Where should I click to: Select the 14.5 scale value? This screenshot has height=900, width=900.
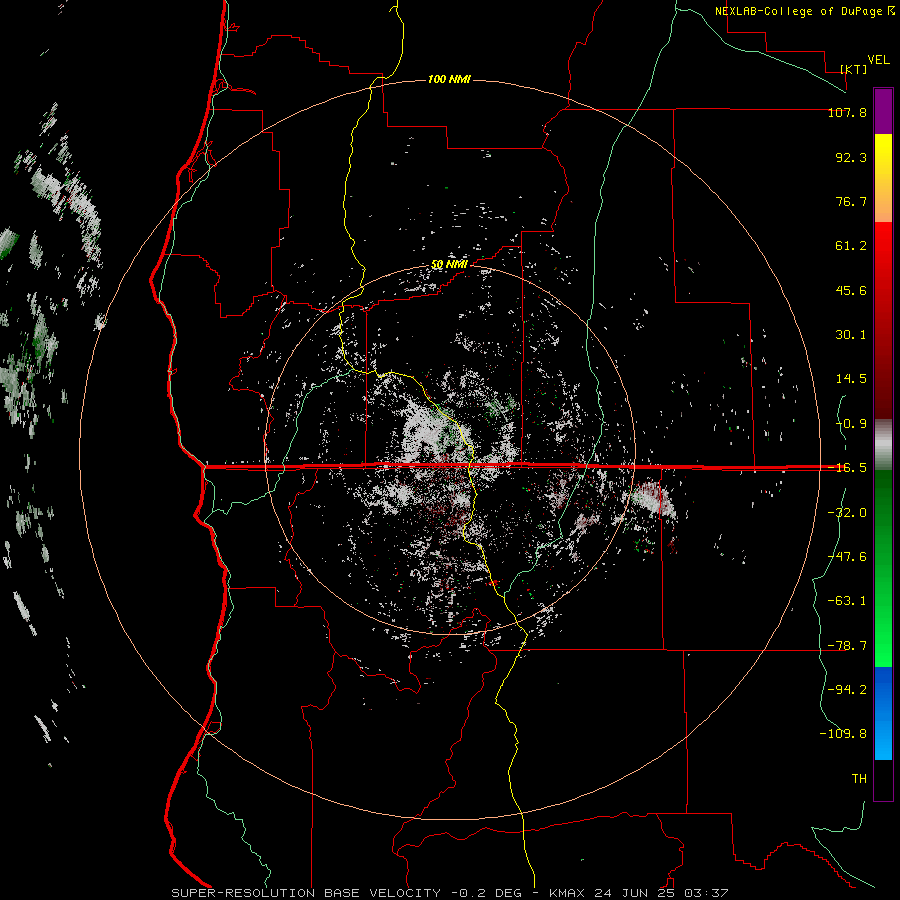click(851, 379)
